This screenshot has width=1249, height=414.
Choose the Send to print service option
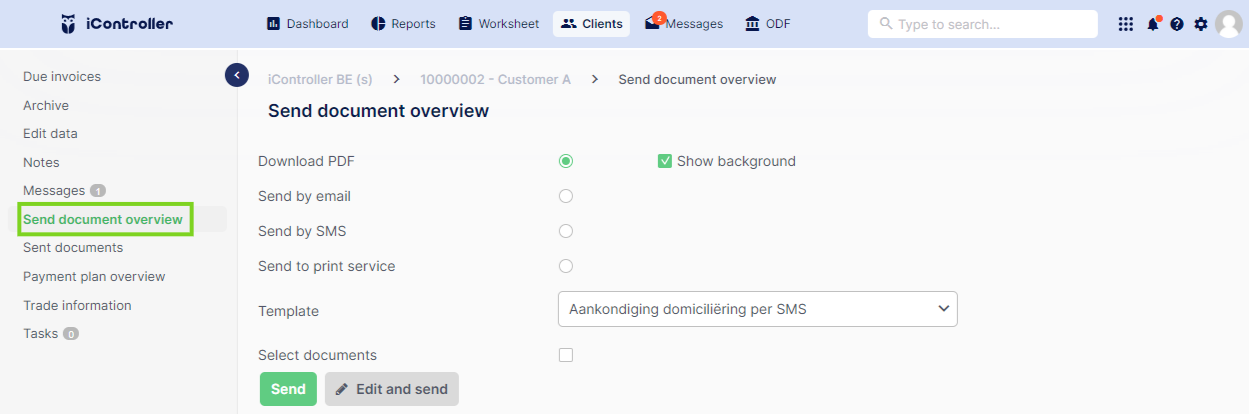566,266
